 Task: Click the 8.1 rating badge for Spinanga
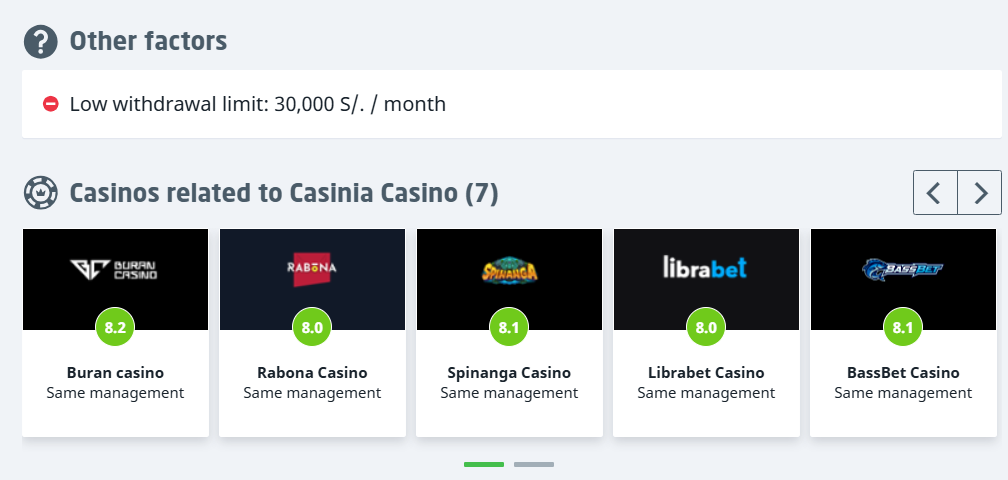click(x=509, y=327)
